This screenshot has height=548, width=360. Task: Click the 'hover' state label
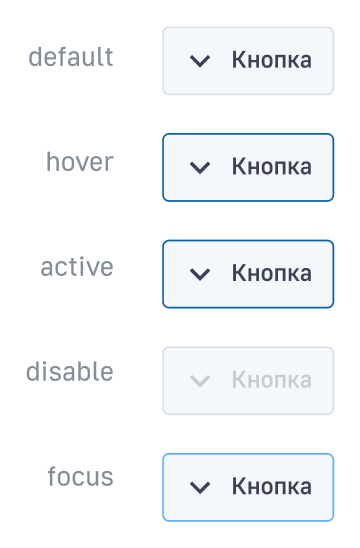point(80,162)
